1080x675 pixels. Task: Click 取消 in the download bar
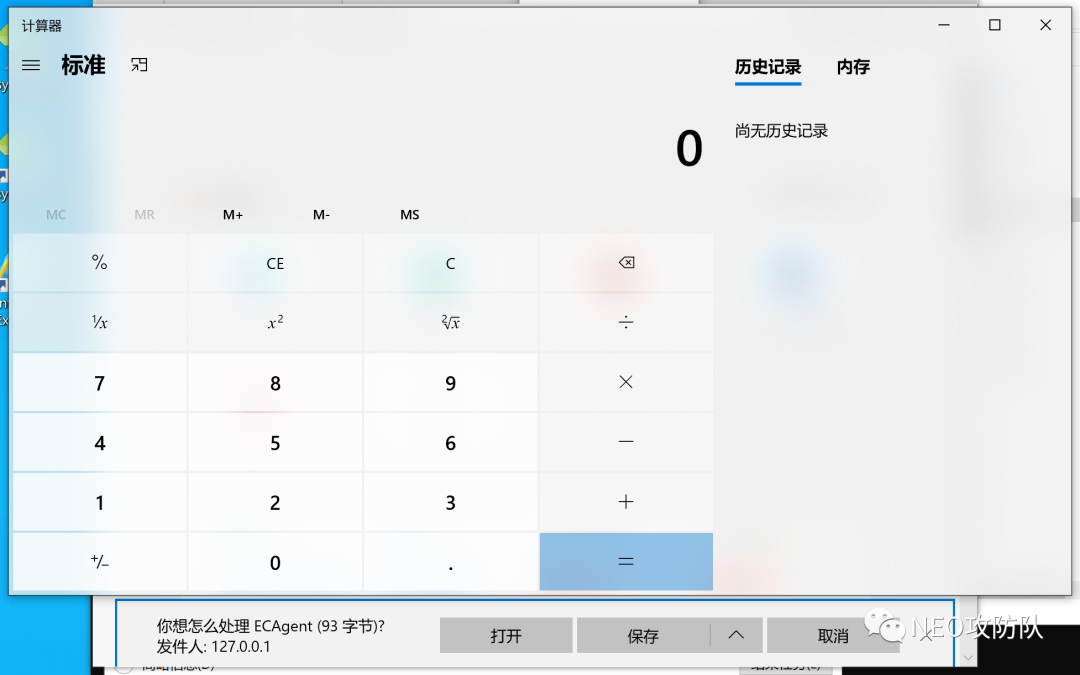click(x=833, y=635)
